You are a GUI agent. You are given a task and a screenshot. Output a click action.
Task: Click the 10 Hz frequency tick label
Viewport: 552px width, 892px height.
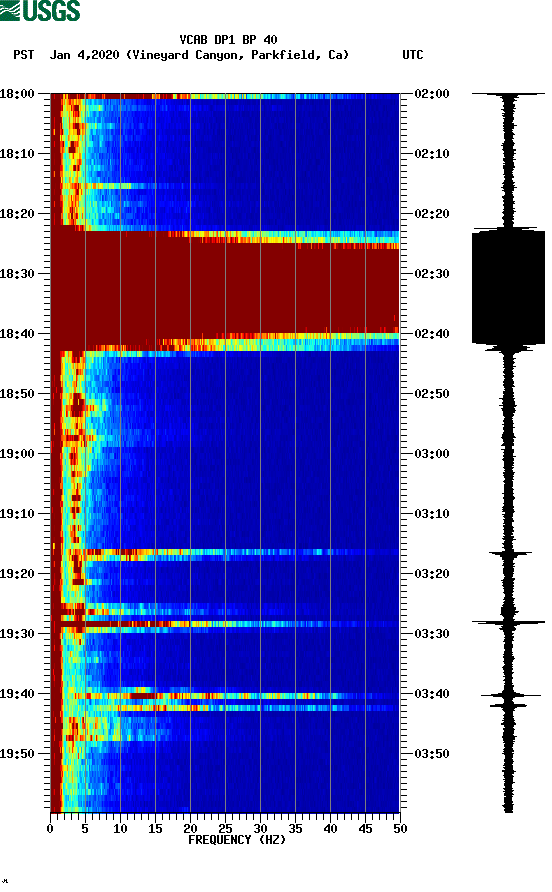coord(120,829)
